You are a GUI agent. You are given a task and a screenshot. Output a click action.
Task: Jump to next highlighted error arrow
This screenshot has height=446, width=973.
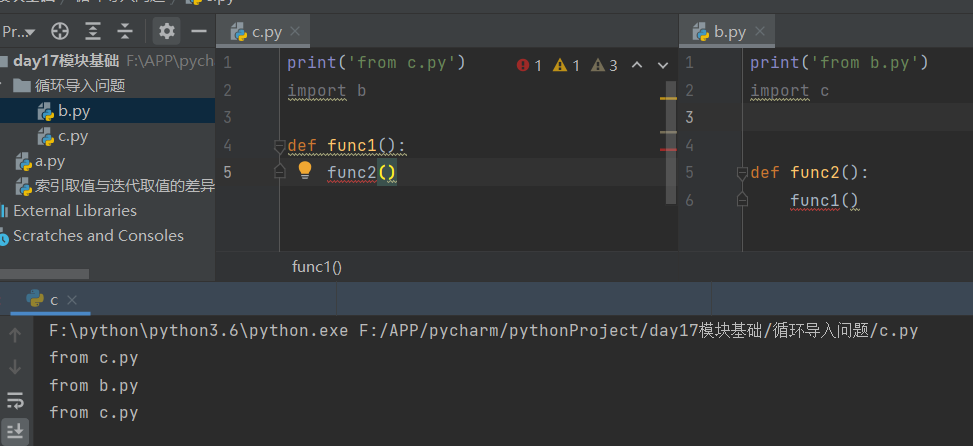tap(662, 65)
